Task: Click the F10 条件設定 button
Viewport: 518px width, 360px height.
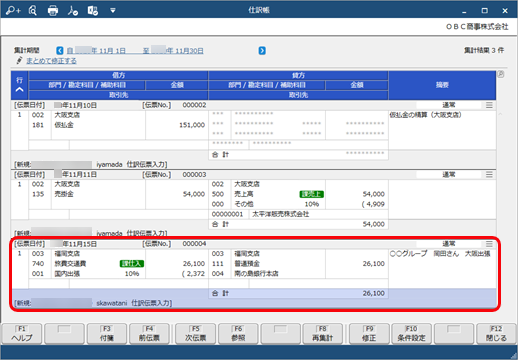Action: coord(411,333)
